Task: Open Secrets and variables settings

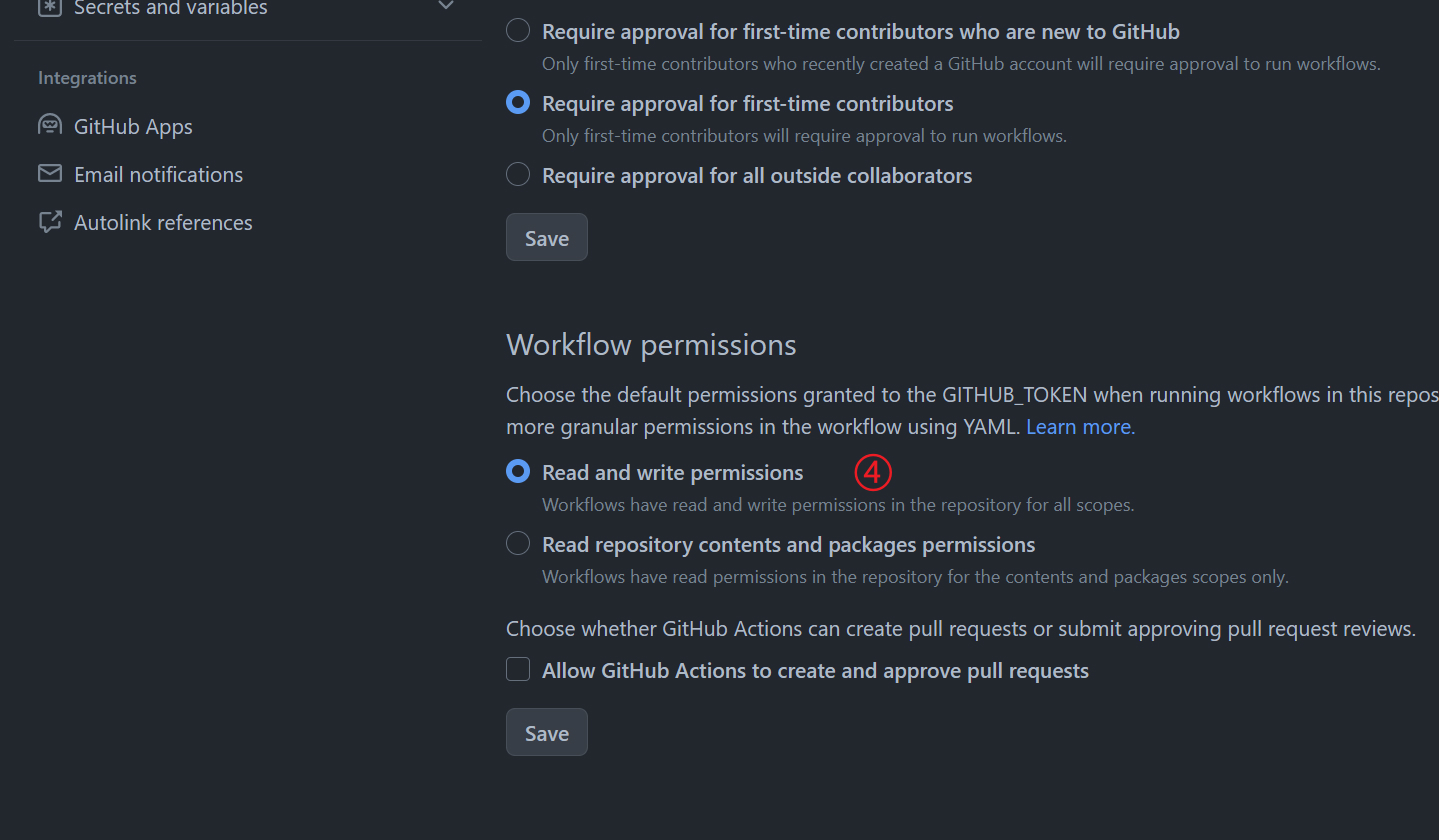Action: 170,9
